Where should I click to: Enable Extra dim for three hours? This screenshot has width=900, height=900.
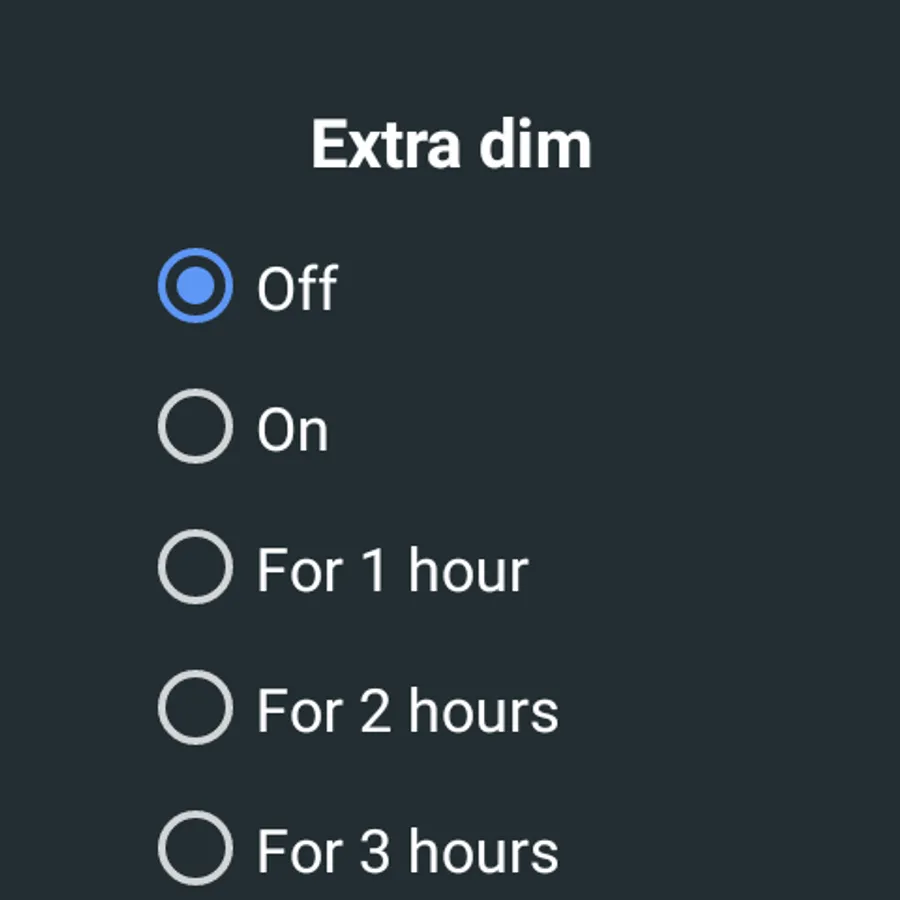click(195, 849)
